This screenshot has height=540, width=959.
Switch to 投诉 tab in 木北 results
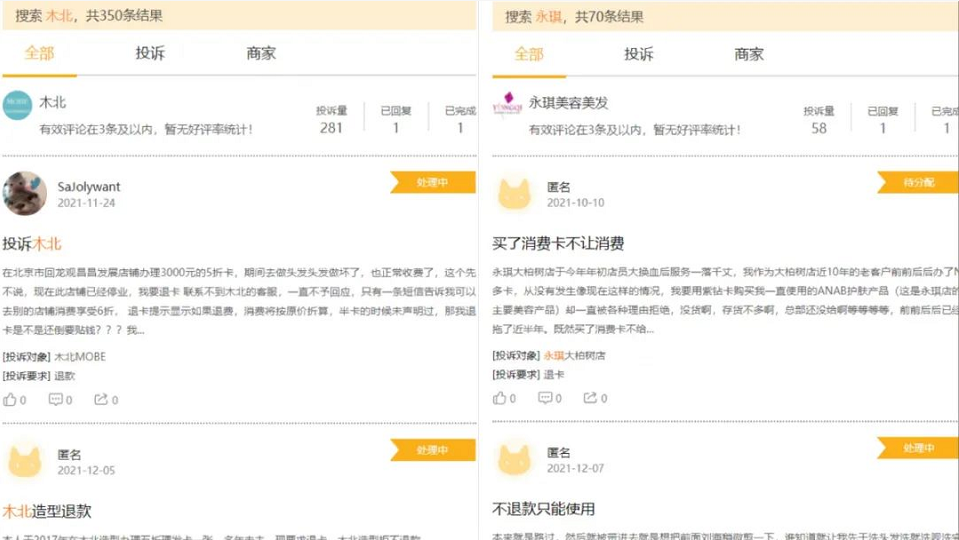150,53
